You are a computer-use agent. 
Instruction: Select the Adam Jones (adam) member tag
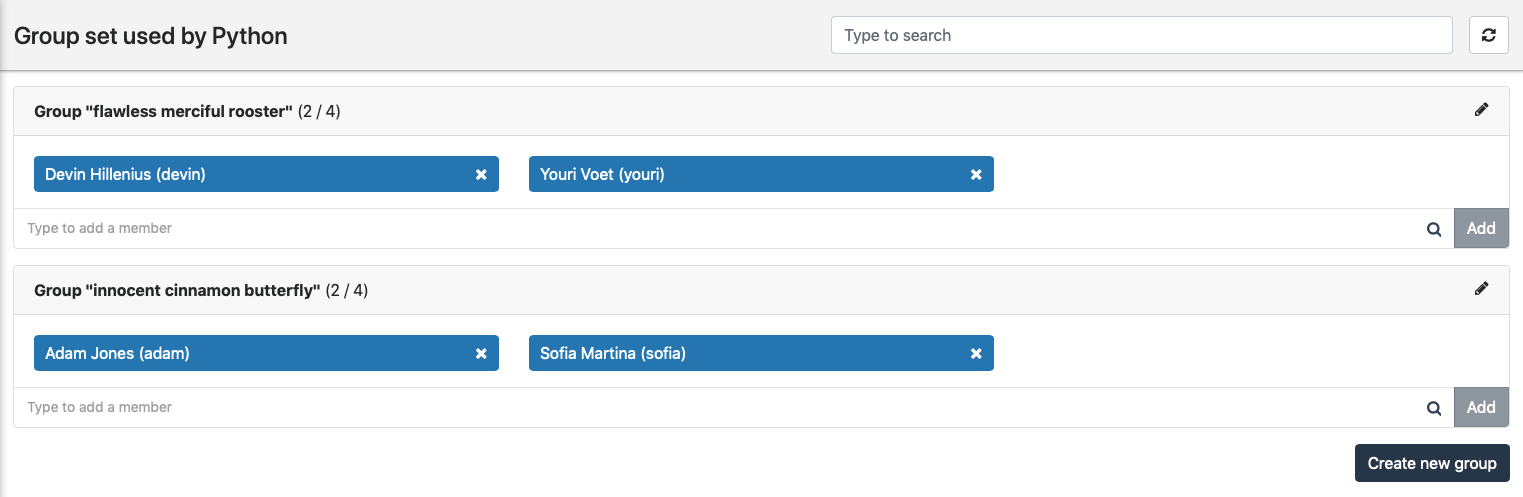pyautogui.click(x=250, y=353)
